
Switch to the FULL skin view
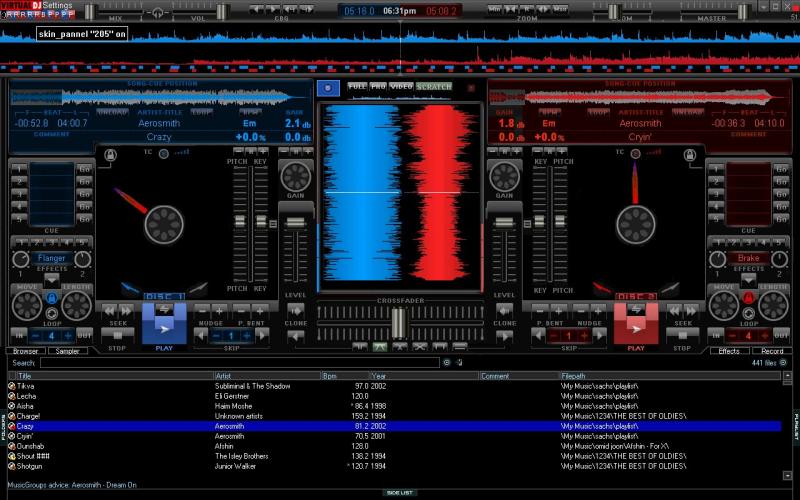[357, 87]
